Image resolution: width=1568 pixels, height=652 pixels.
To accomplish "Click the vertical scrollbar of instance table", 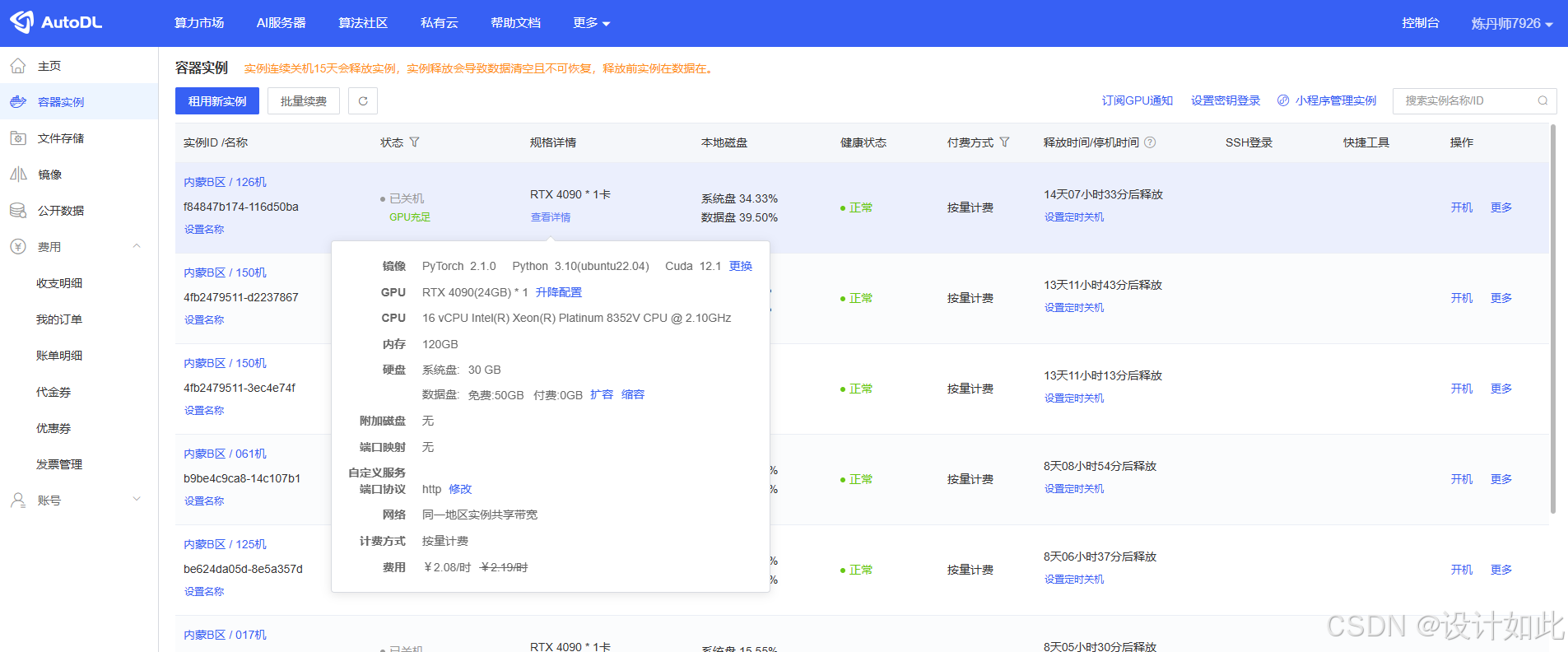I will [1553, 319].
